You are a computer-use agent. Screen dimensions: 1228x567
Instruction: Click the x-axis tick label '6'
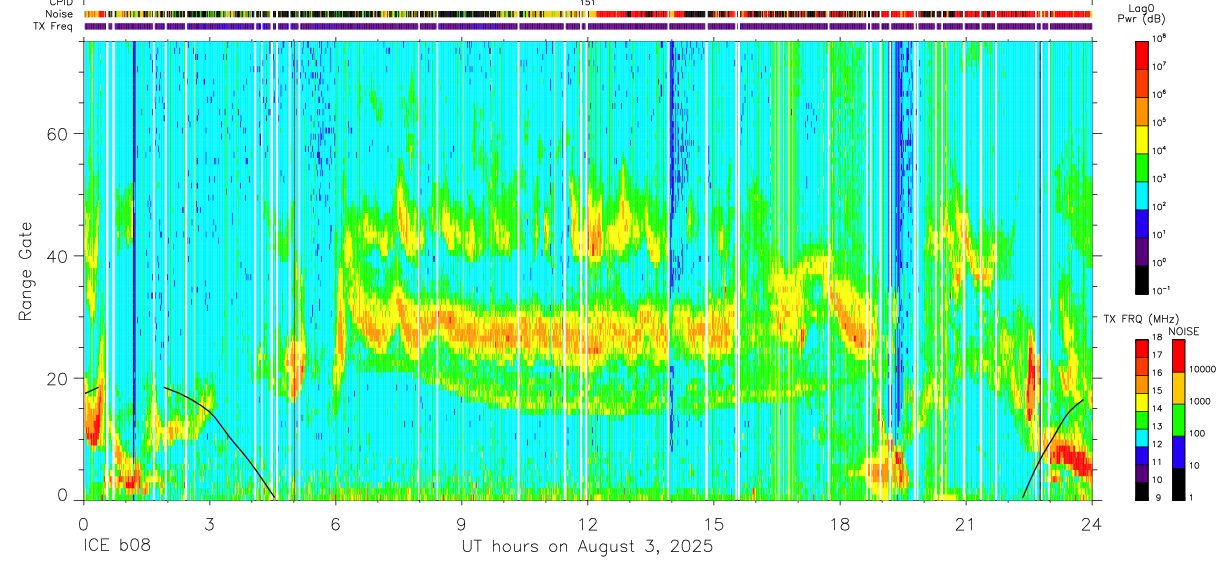335,524
